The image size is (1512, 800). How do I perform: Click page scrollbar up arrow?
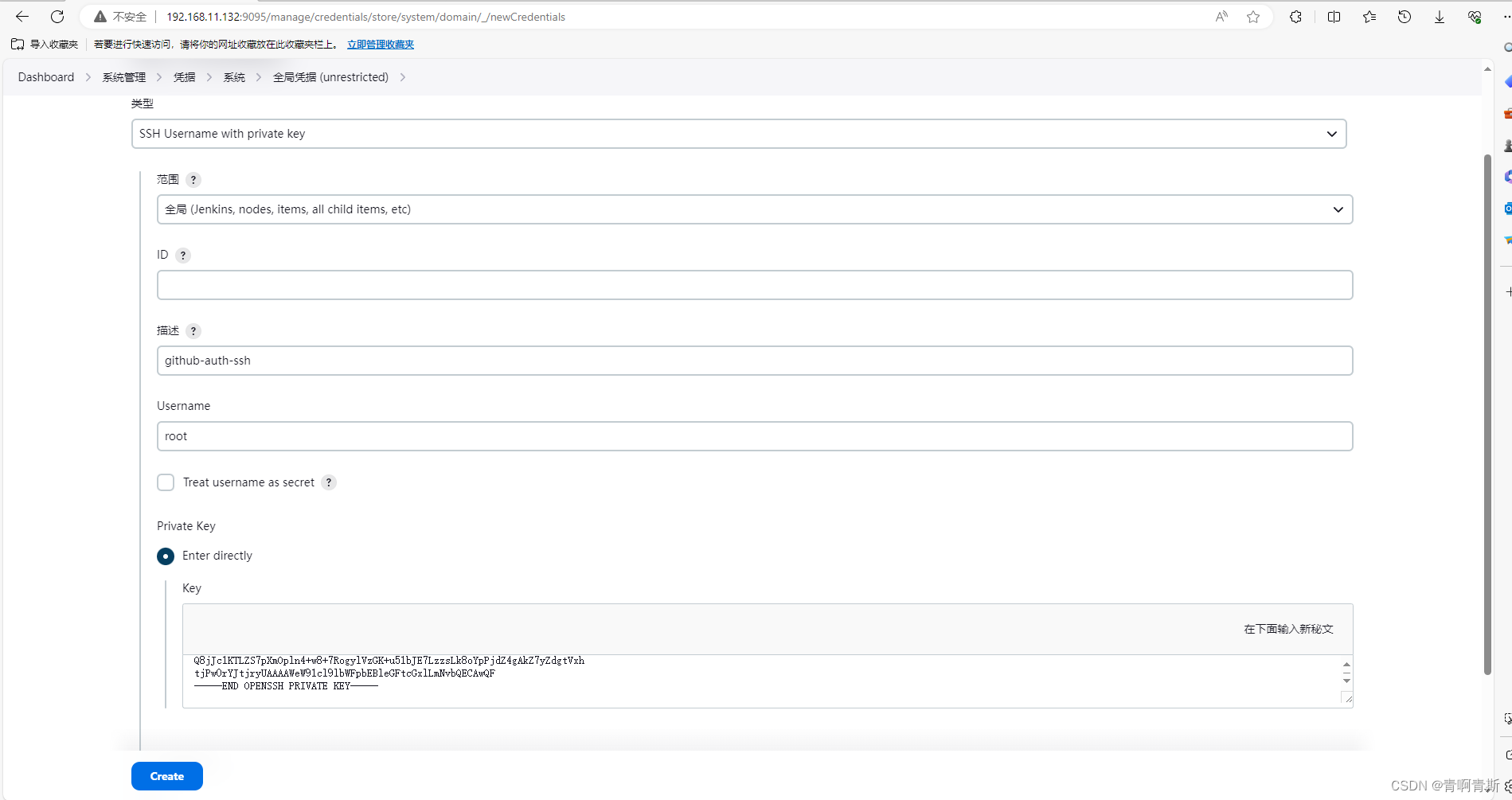(x=1487, y=69)
